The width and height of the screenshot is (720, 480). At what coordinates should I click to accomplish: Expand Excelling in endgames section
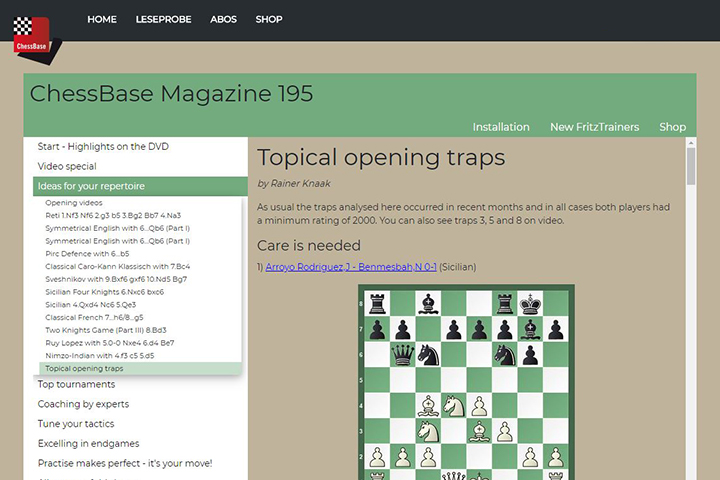coord(88,444)
